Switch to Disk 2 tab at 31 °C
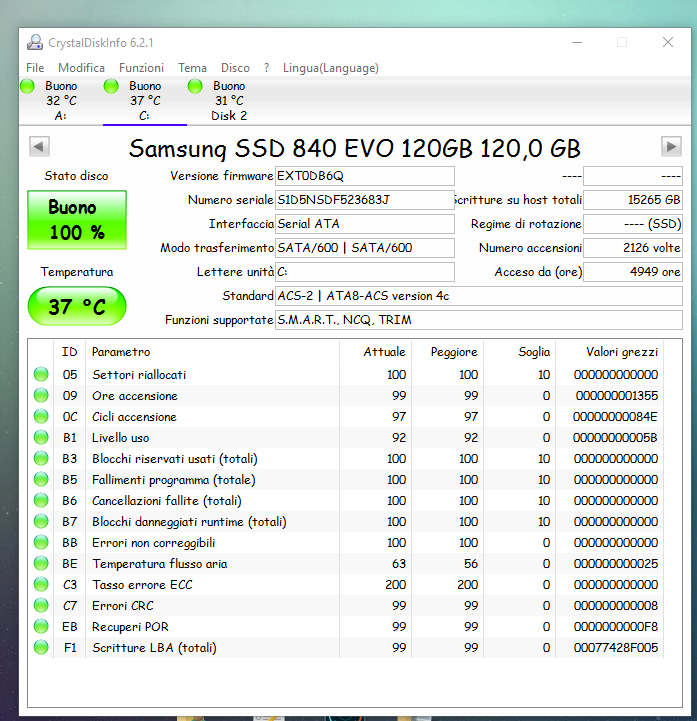The image size is (697, 721). point(229,101)
